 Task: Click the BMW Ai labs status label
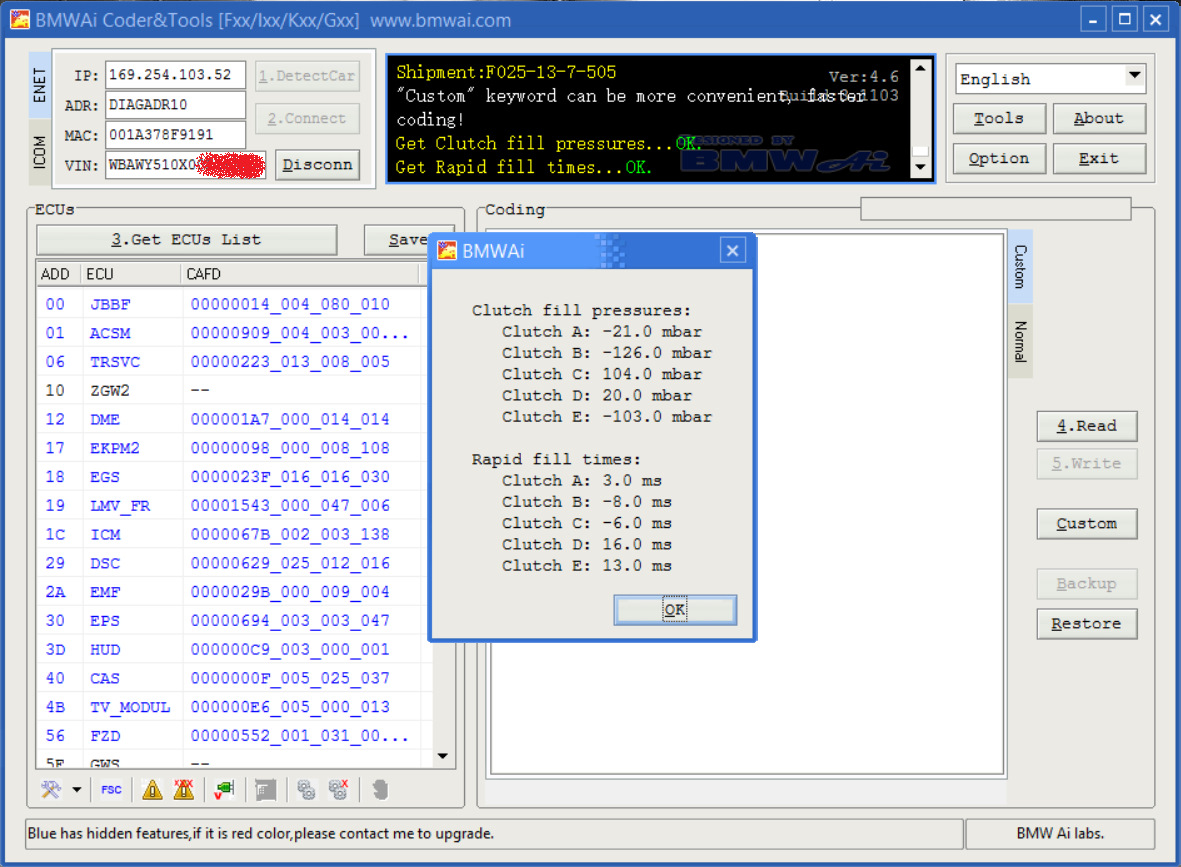[x=1060, y=833]
